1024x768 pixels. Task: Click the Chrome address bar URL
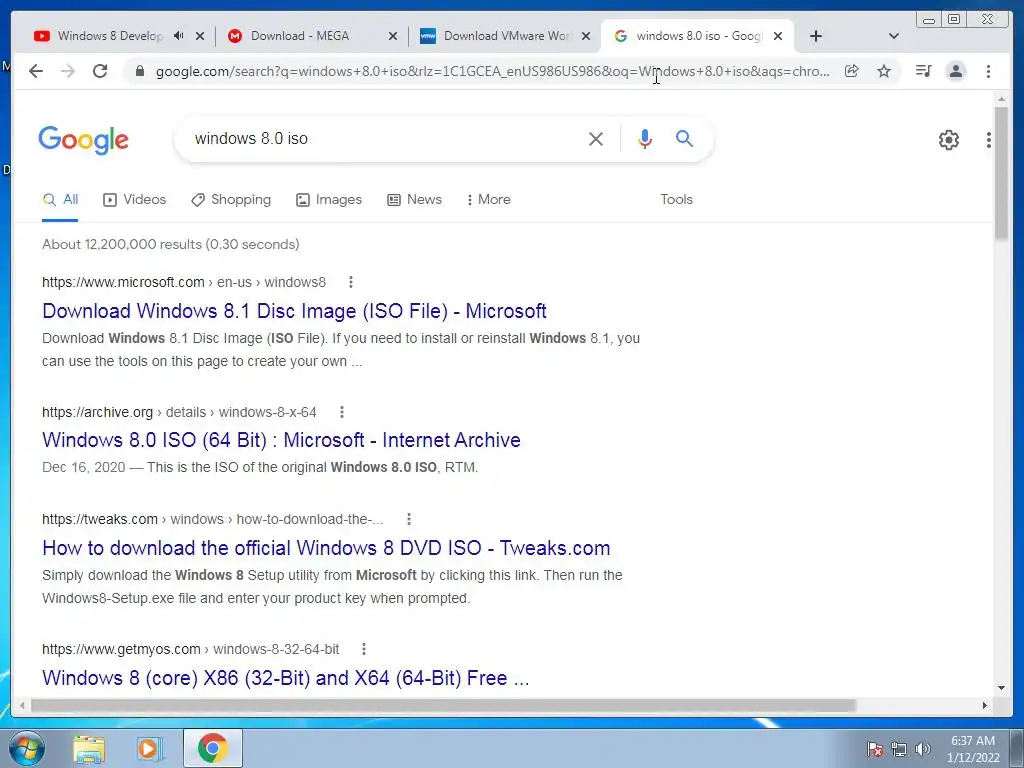492,71
